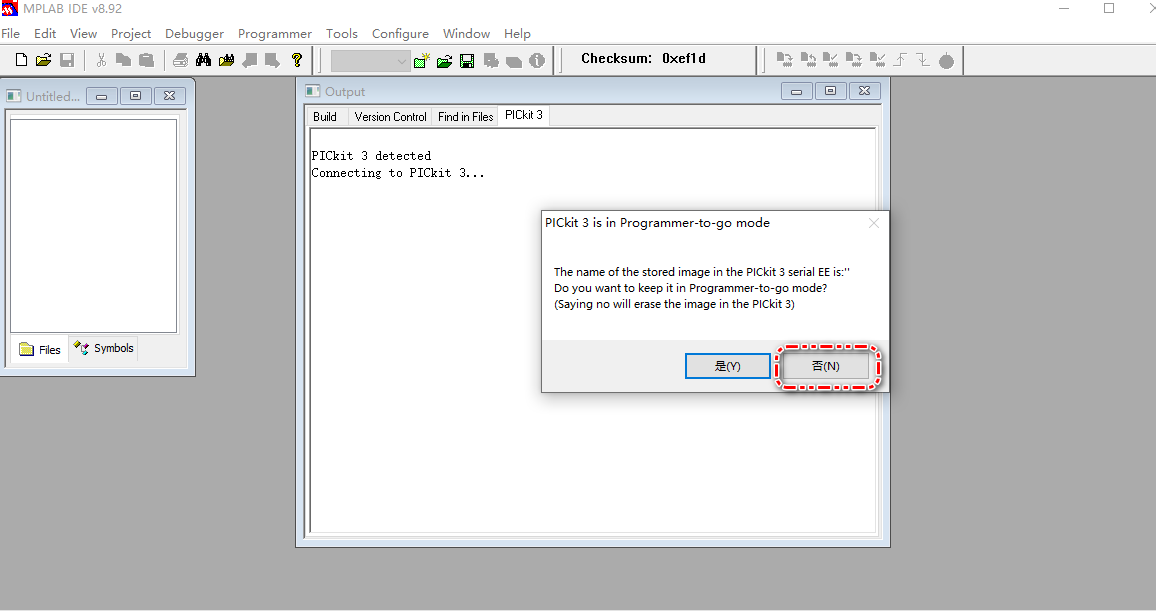Open the Help menu
The height and width of the screenshot is (612, 1156).
point(517,33)
